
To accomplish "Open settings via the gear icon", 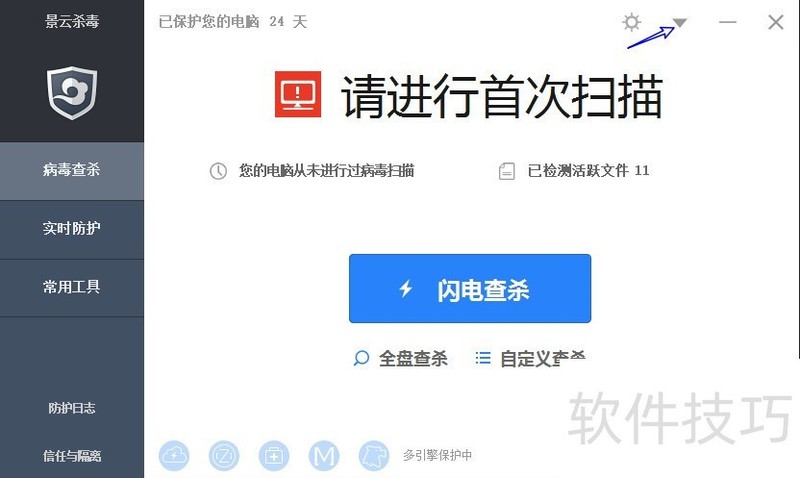I will (632, 22).
